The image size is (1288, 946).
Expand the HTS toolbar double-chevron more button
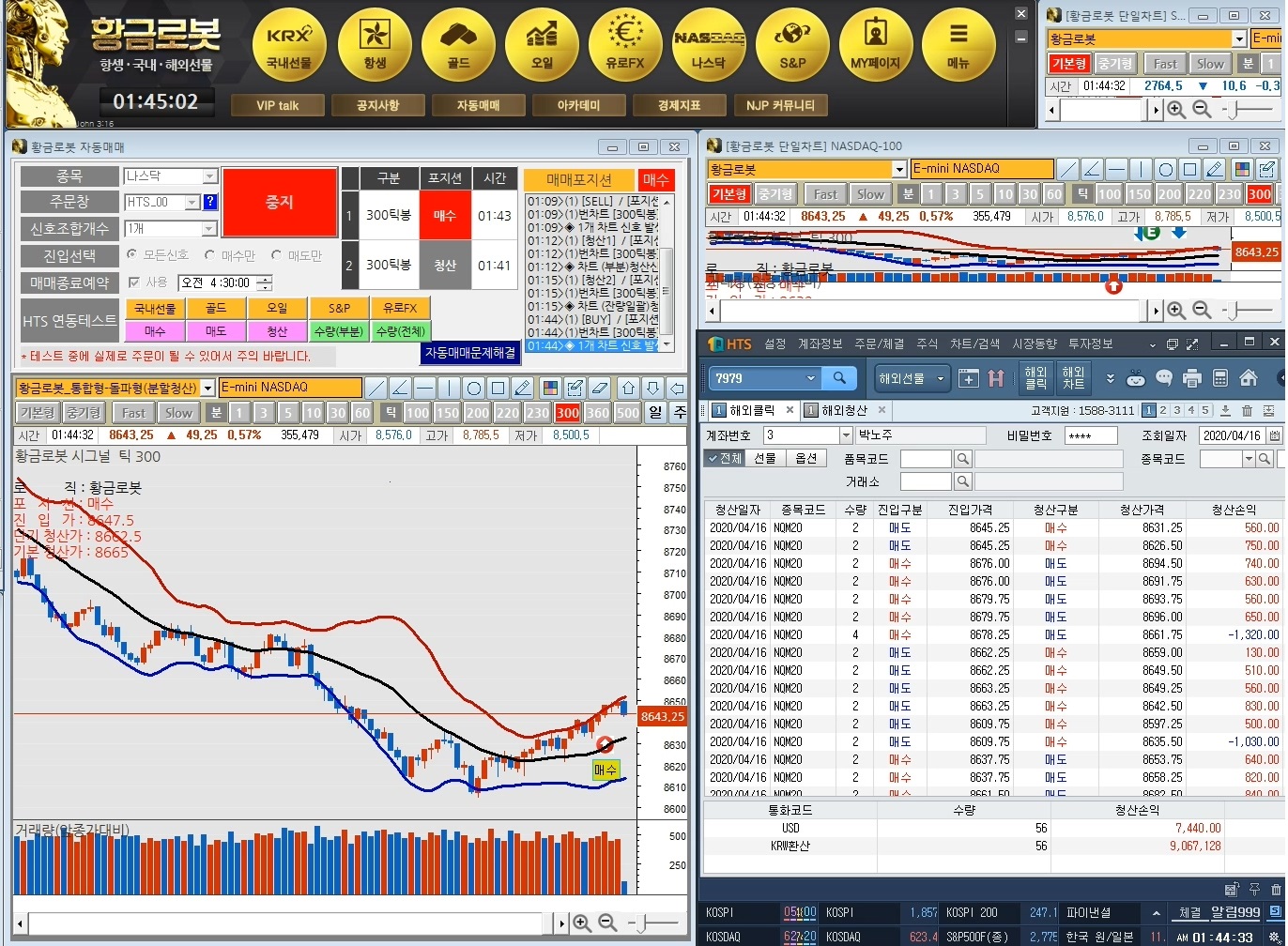click(1111, 378)
